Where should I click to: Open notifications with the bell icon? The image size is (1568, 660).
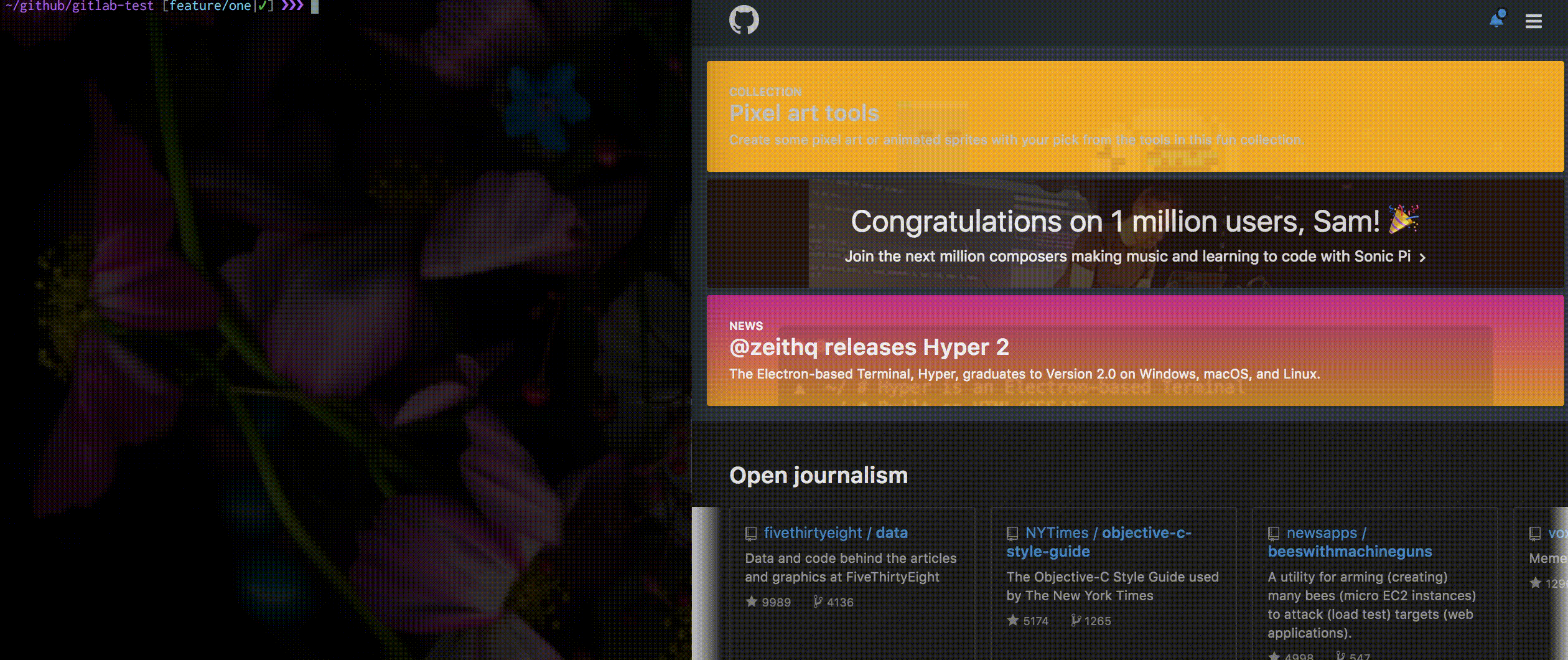1496,21
